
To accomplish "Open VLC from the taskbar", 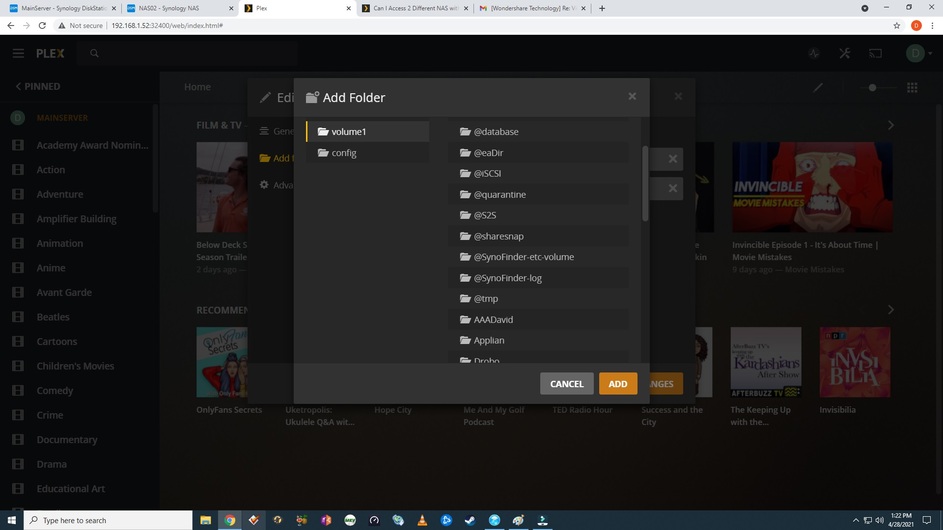I will point(422,520).
